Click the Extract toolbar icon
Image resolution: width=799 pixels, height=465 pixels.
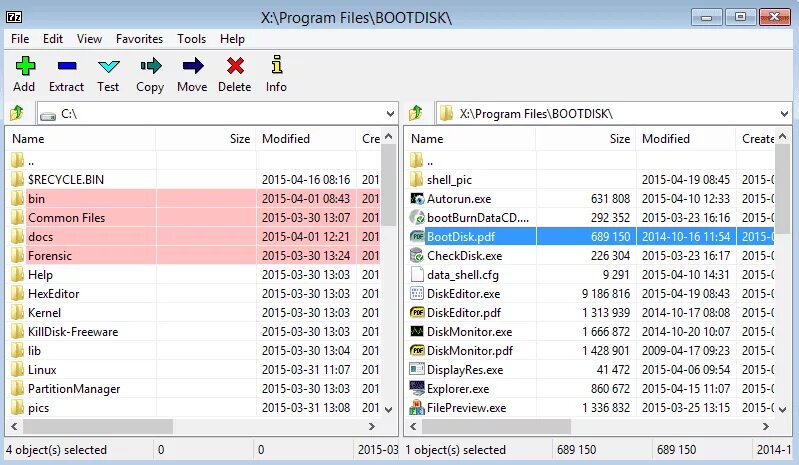click(x=67, y=66)
